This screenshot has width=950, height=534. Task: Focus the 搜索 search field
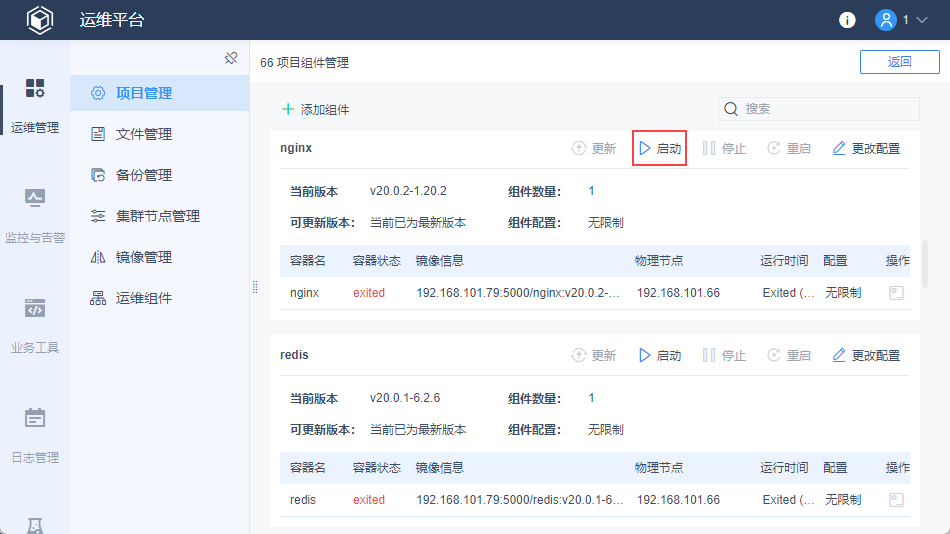click(x=819, y=109)
